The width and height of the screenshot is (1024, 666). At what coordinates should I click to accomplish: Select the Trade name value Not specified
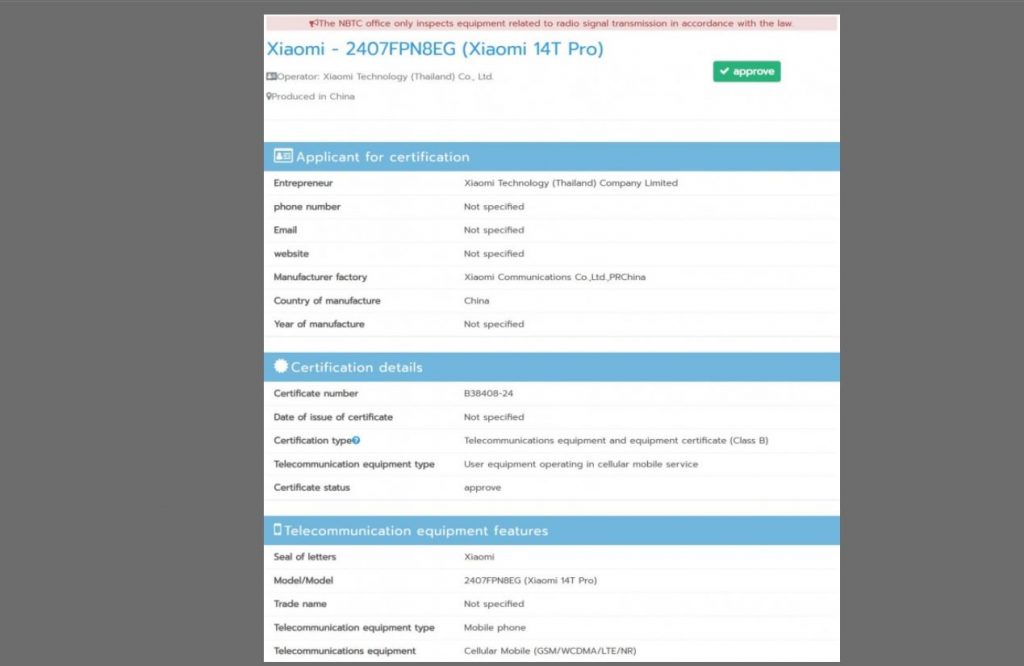pos(494,604)
